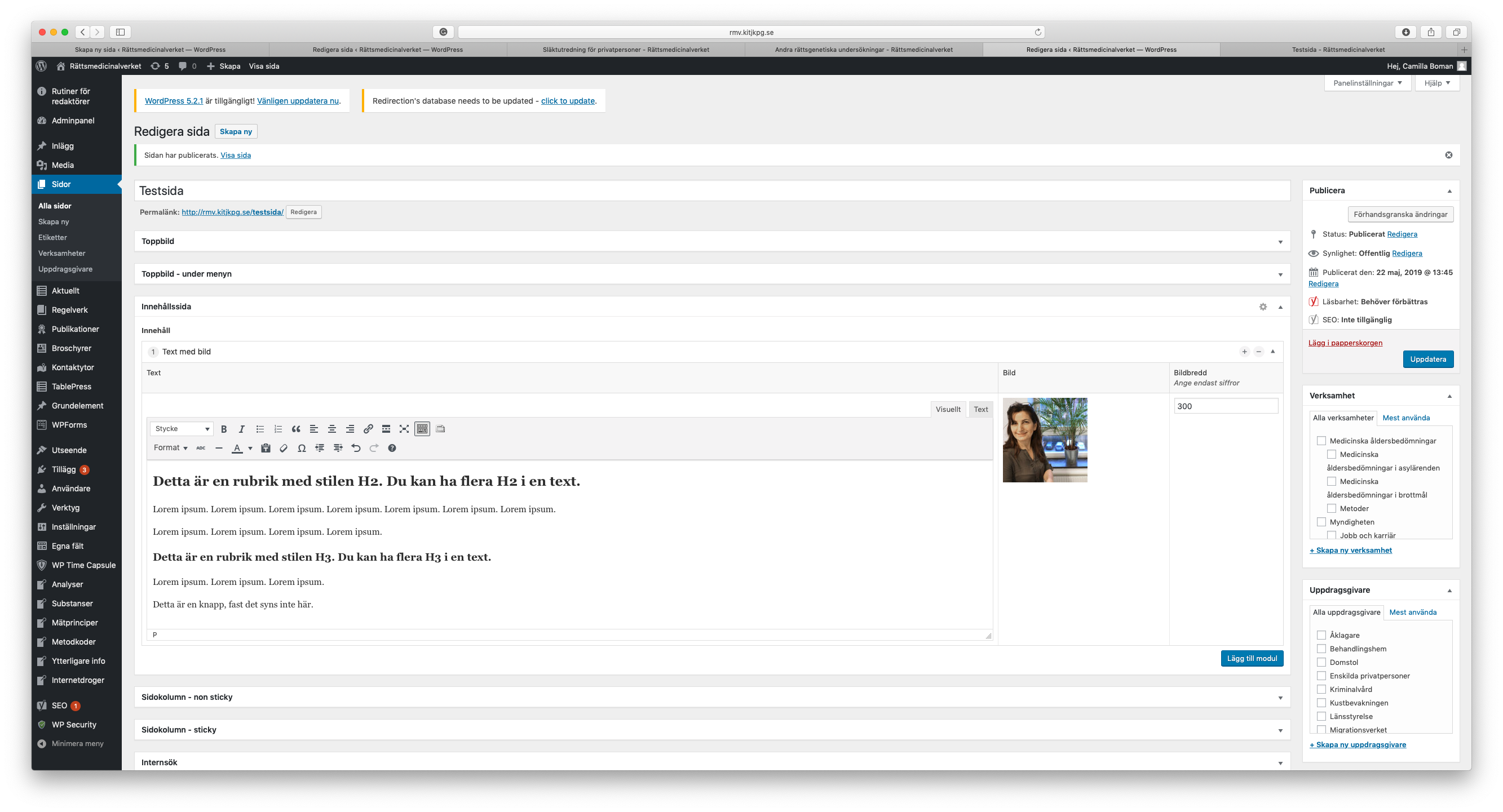
Task: Click the 'Lägg till modul' button
Action: tap(1252, 659)
